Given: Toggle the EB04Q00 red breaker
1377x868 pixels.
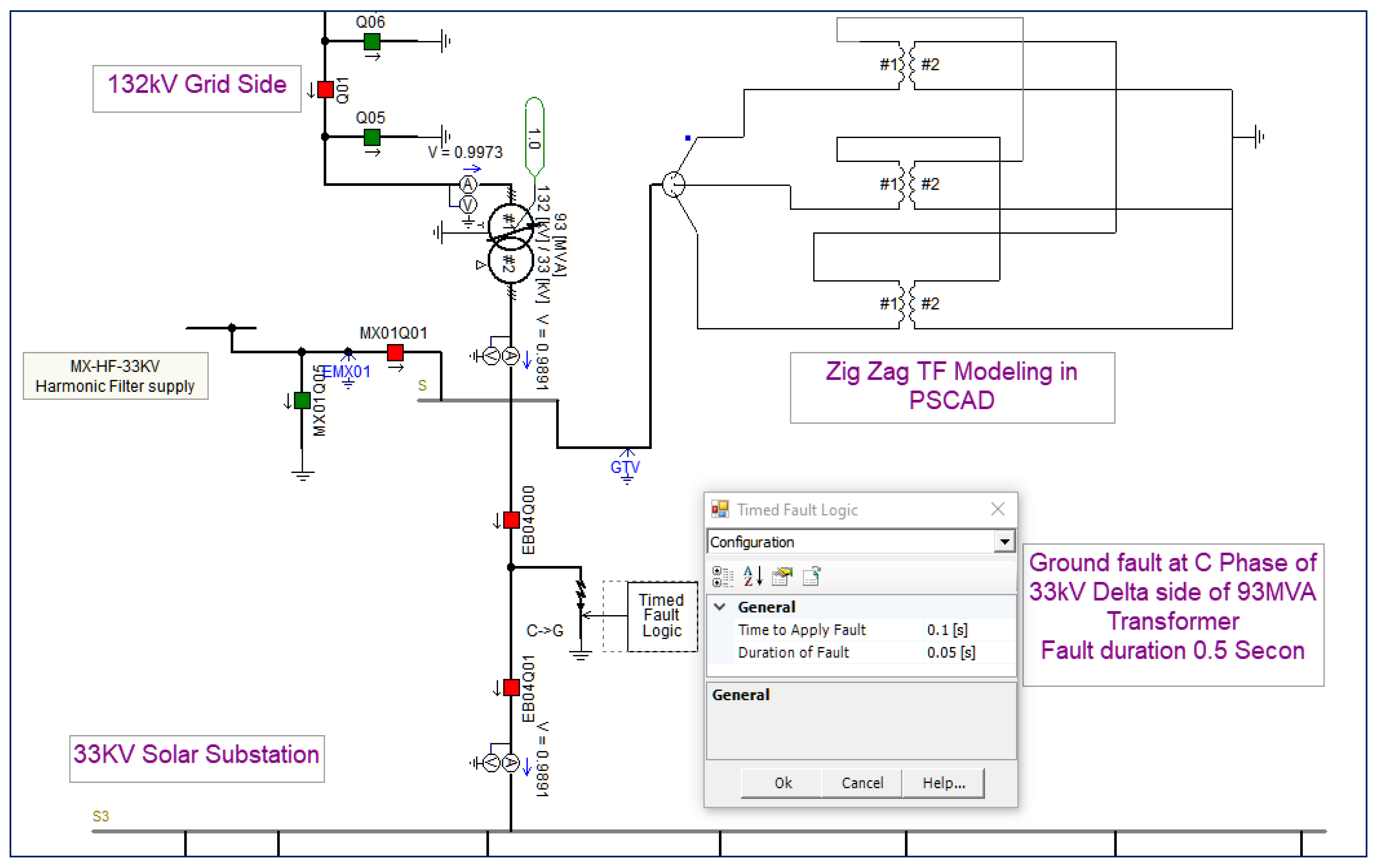Looking at the screenshot, I should (x=511, y=520).
